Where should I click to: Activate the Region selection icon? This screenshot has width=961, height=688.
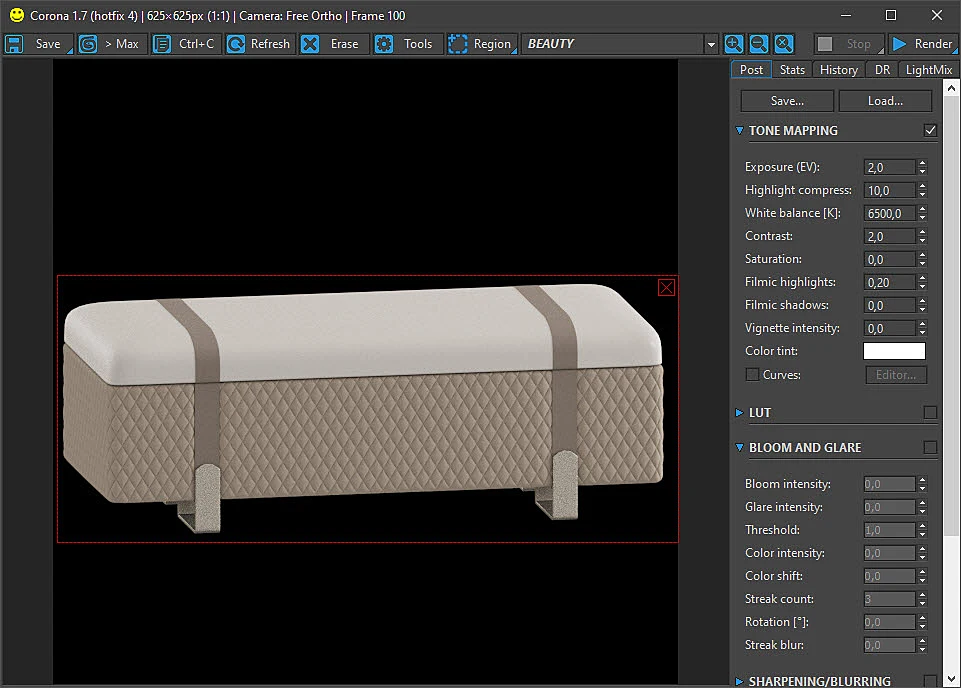coord(458,44)
